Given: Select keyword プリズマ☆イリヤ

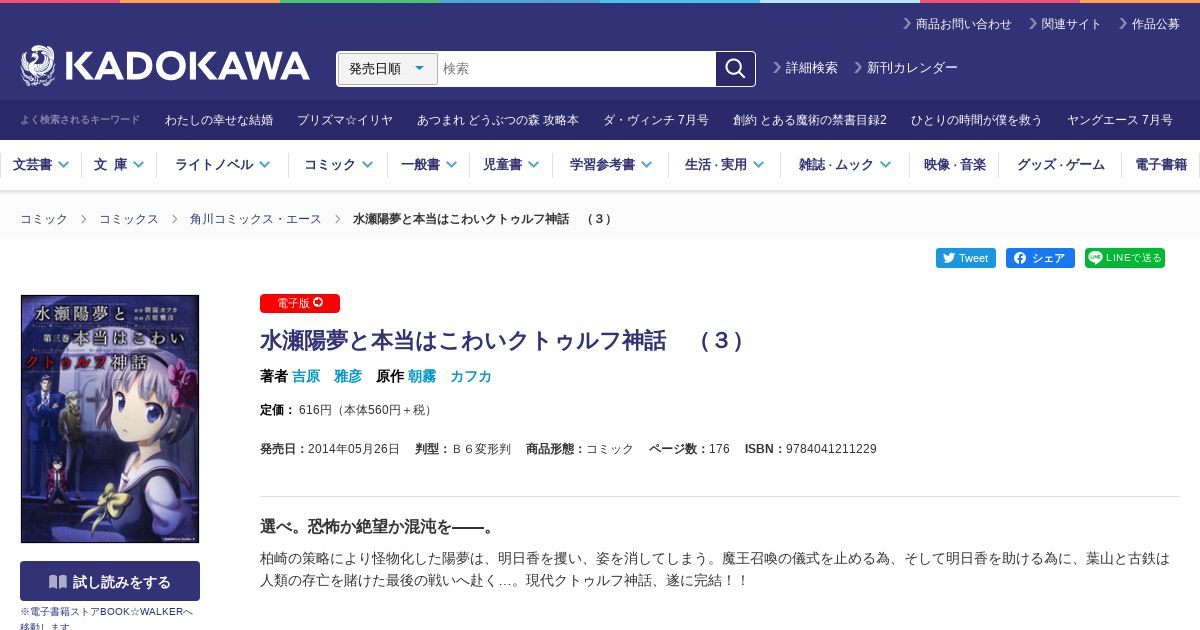Looking at the screenshot, I should click(344, 120).
